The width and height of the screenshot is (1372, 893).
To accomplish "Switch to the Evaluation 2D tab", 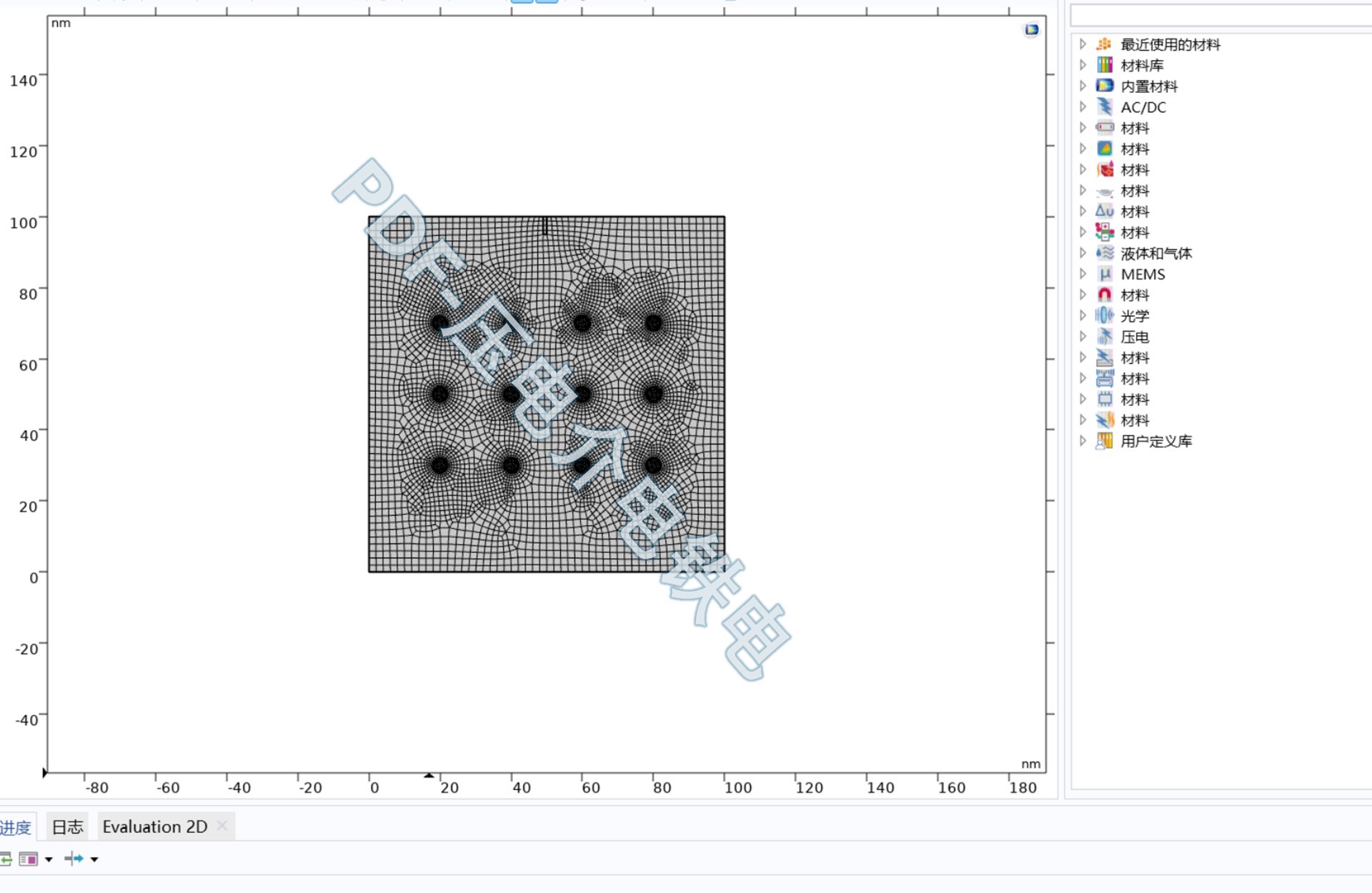I will point(154,827).
